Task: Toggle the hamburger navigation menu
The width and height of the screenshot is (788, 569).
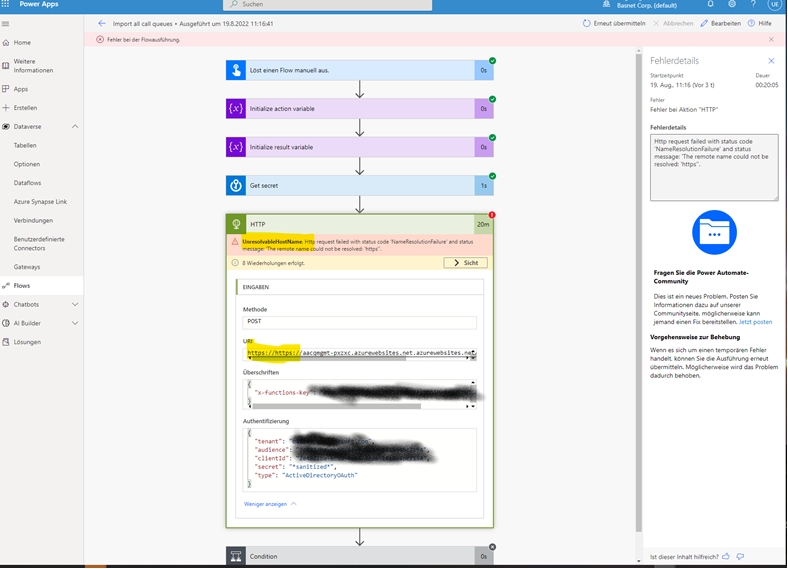Action: coord(6,24)
